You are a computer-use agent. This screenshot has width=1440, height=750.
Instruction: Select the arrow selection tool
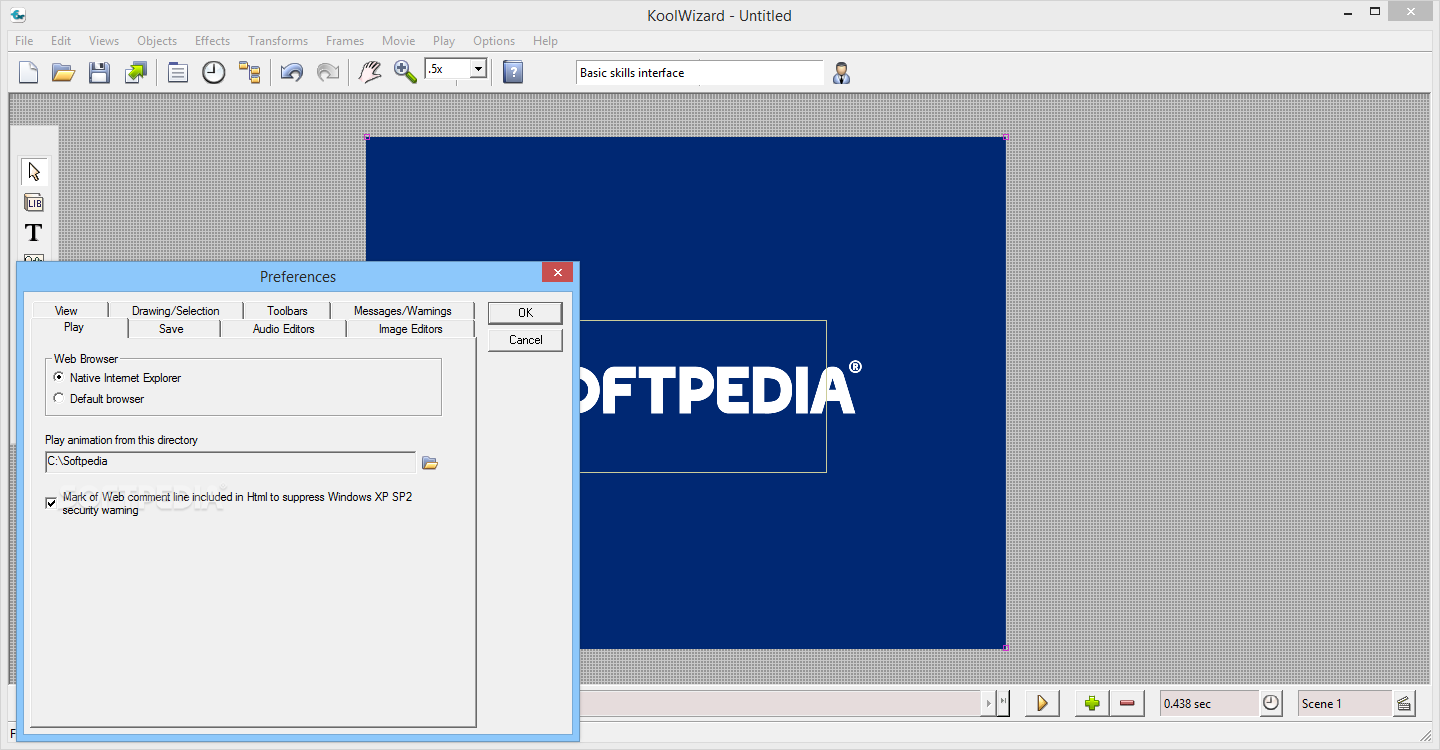point(34,171)
